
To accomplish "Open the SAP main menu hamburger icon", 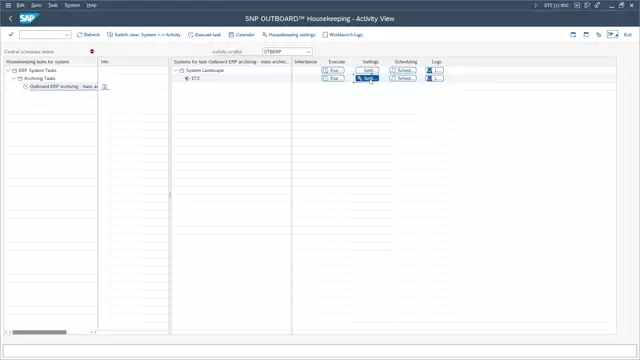I will 8,5.
